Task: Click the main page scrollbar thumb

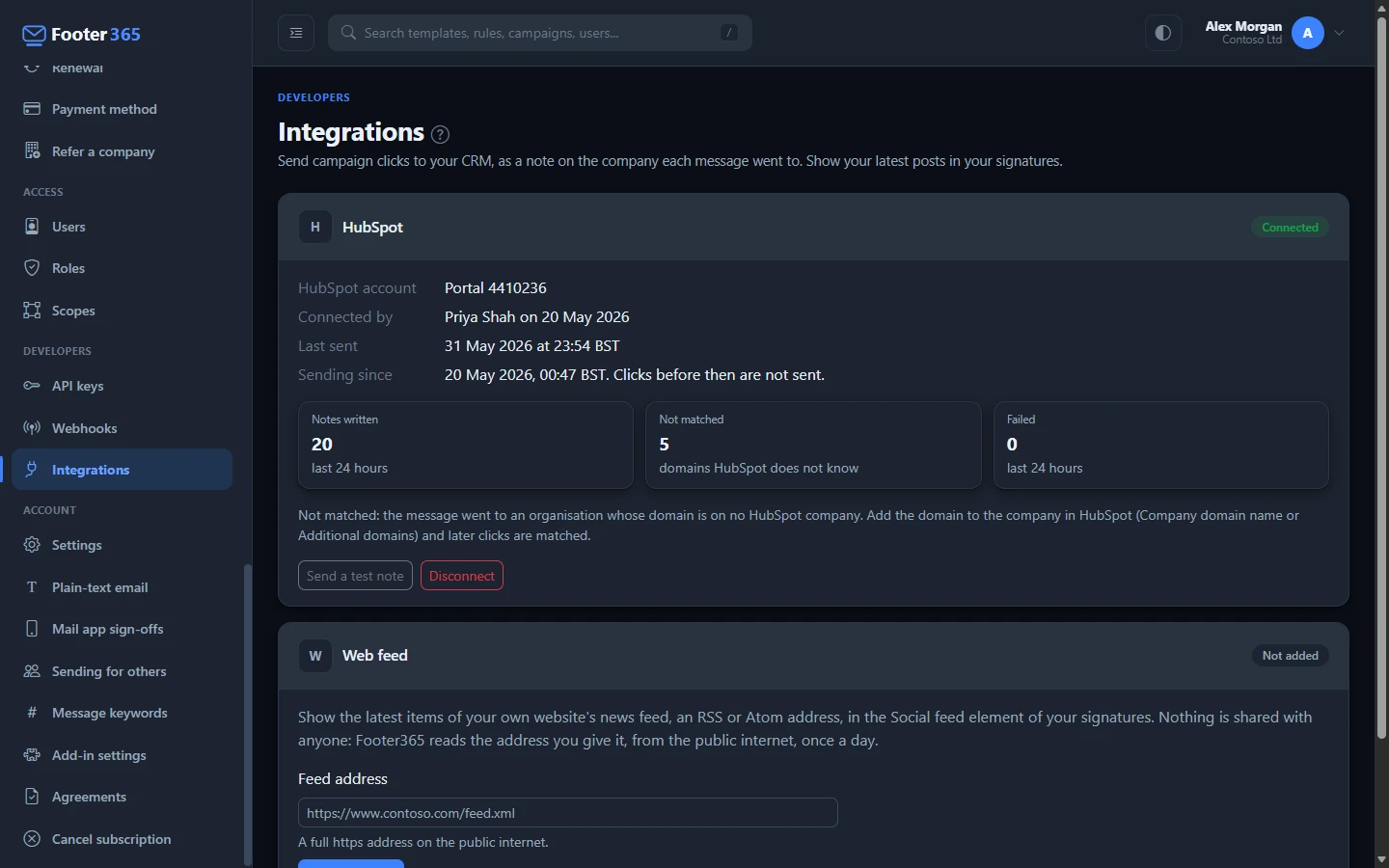Action: pyautogui.click(x=1381, y=378)
